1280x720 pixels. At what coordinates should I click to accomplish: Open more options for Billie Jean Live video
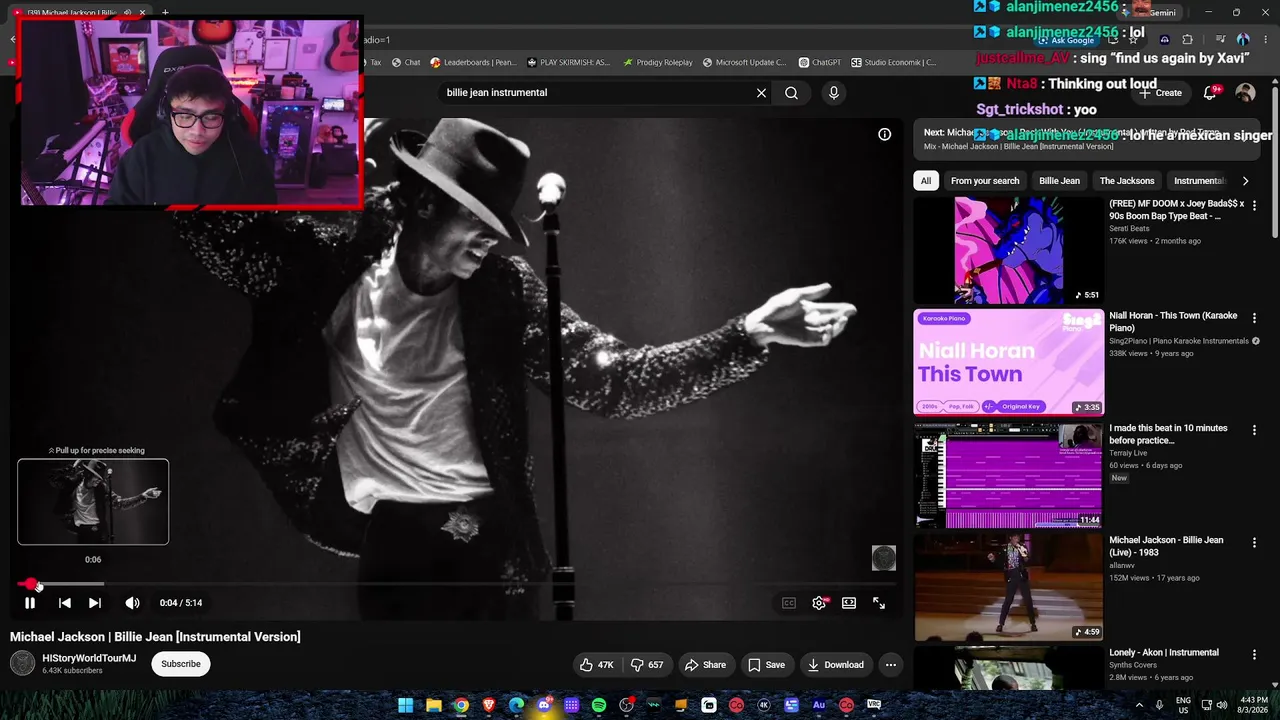1254,542
